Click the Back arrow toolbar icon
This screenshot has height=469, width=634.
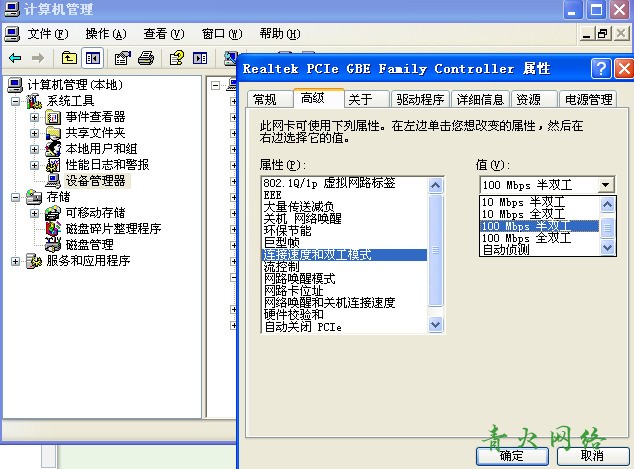15,58
